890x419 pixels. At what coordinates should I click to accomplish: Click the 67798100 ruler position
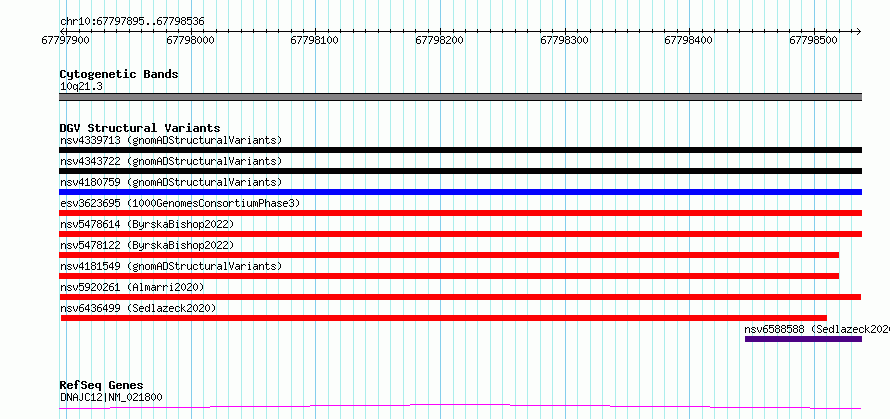point(315,41)
